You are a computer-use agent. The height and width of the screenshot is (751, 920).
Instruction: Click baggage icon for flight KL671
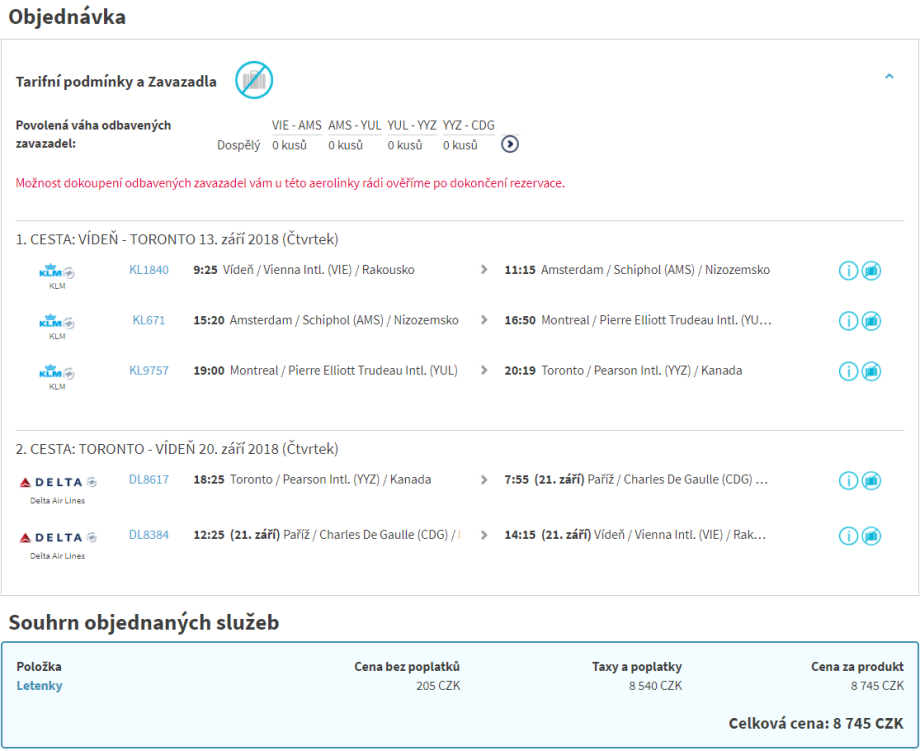(871, 321)
